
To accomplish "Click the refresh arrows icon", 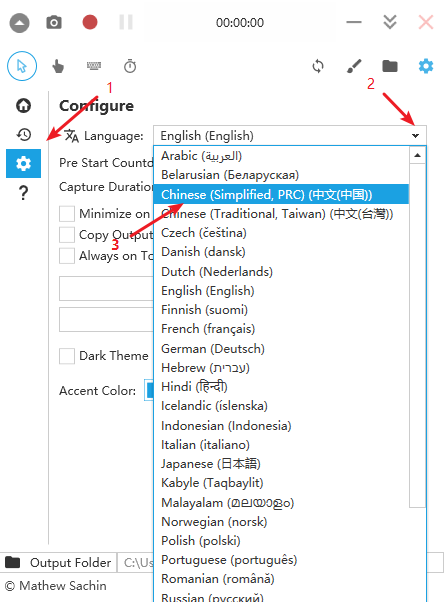I will click(318, 66).
